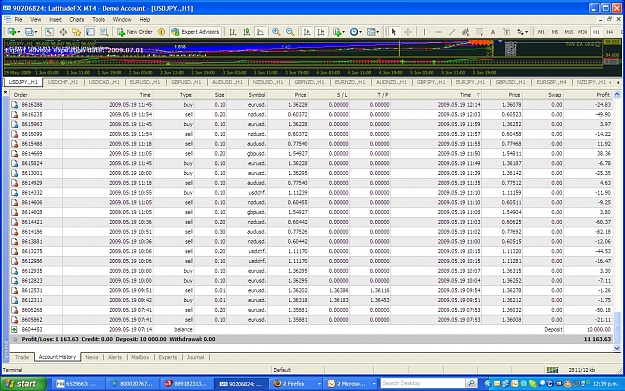
Task: Open the Profiles dropdown in toolbar
Action: click(x=31, y=32)
